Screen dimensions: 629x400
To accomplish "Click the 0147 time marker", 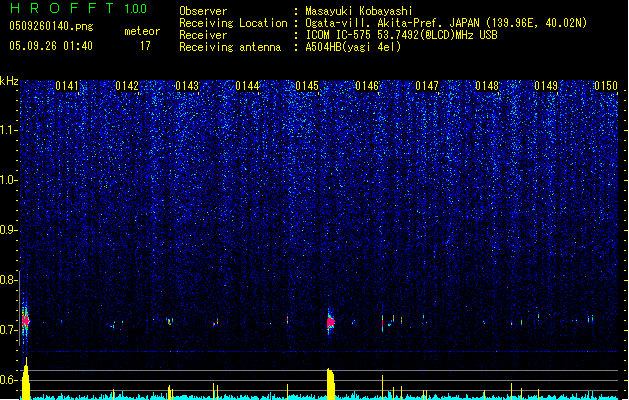I will point(427,86).
